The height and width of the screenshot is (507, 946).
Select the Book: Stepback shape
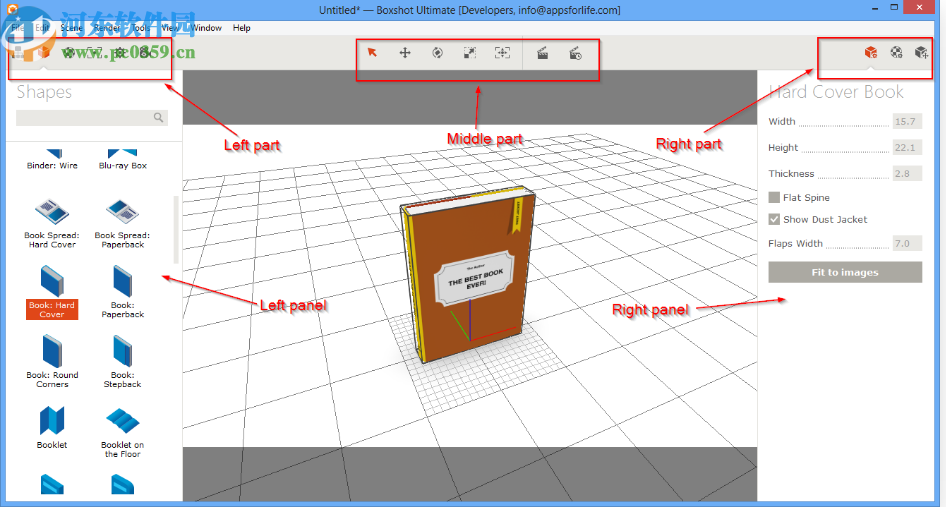tap(122, 362)
